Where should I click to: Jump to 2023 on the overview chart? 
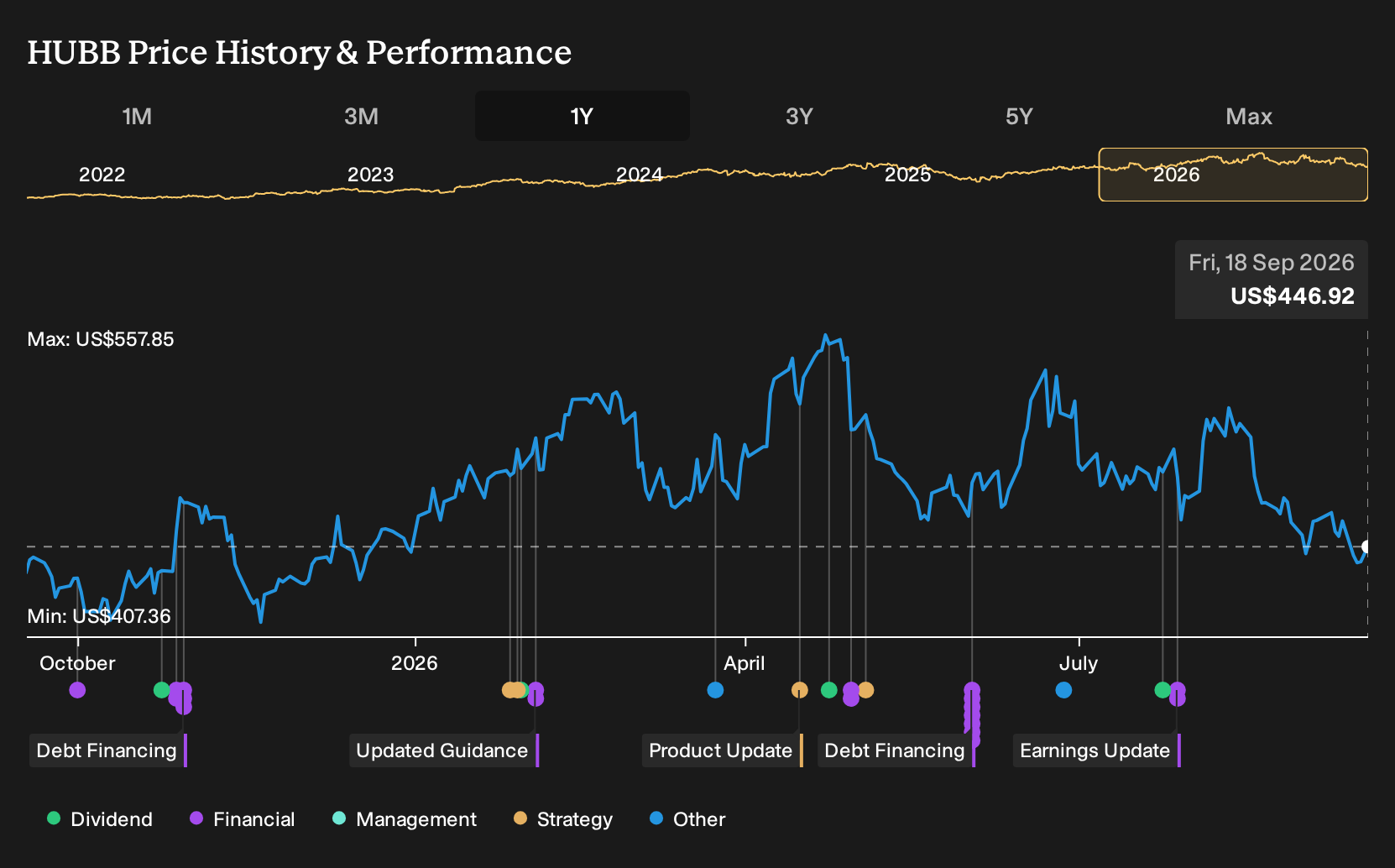(370, 175)
